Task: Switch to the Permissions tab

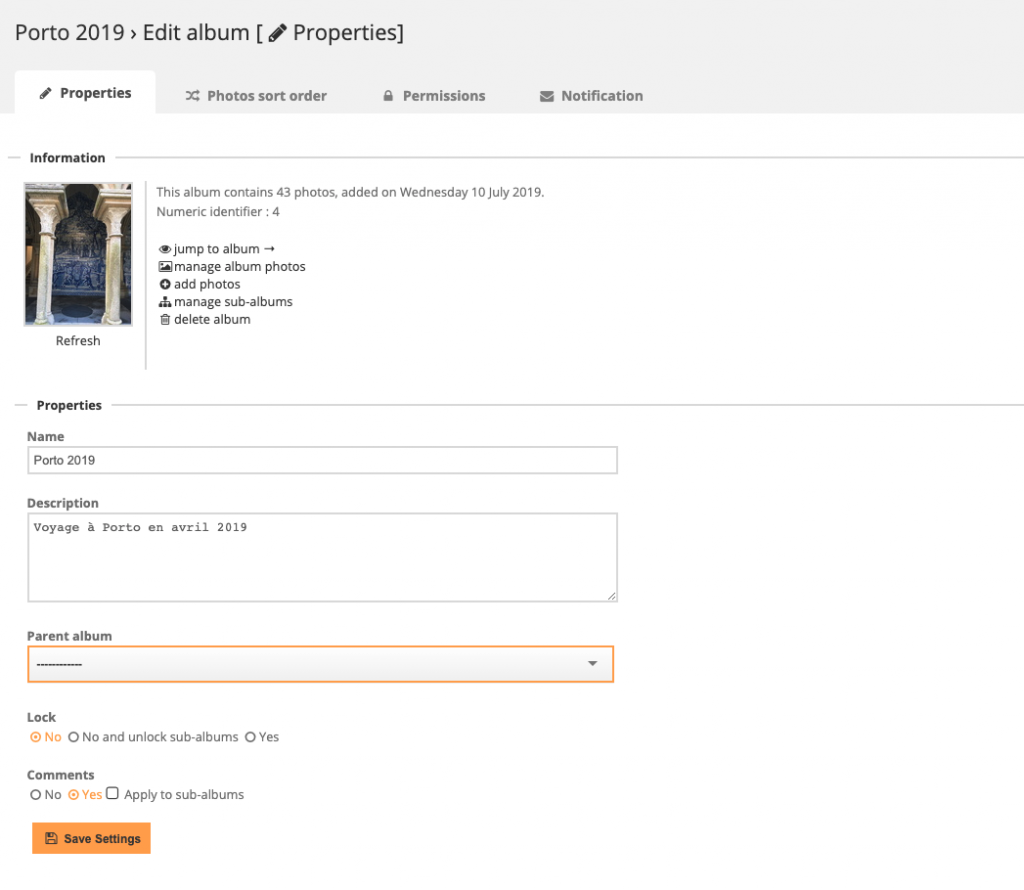Action: point(434,95)
